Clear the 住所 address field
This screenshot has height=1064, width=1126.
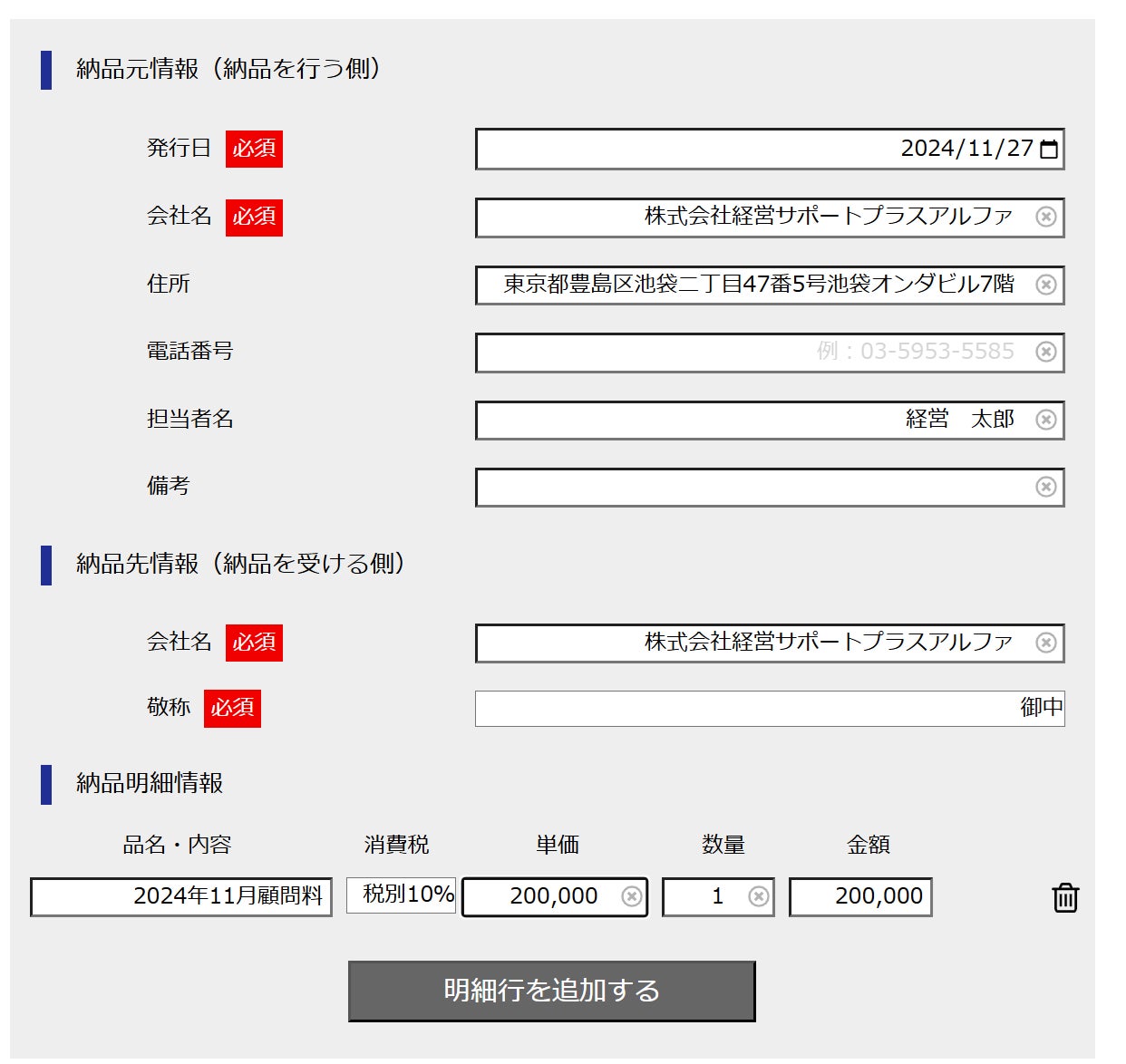[x=1046, y=285]
